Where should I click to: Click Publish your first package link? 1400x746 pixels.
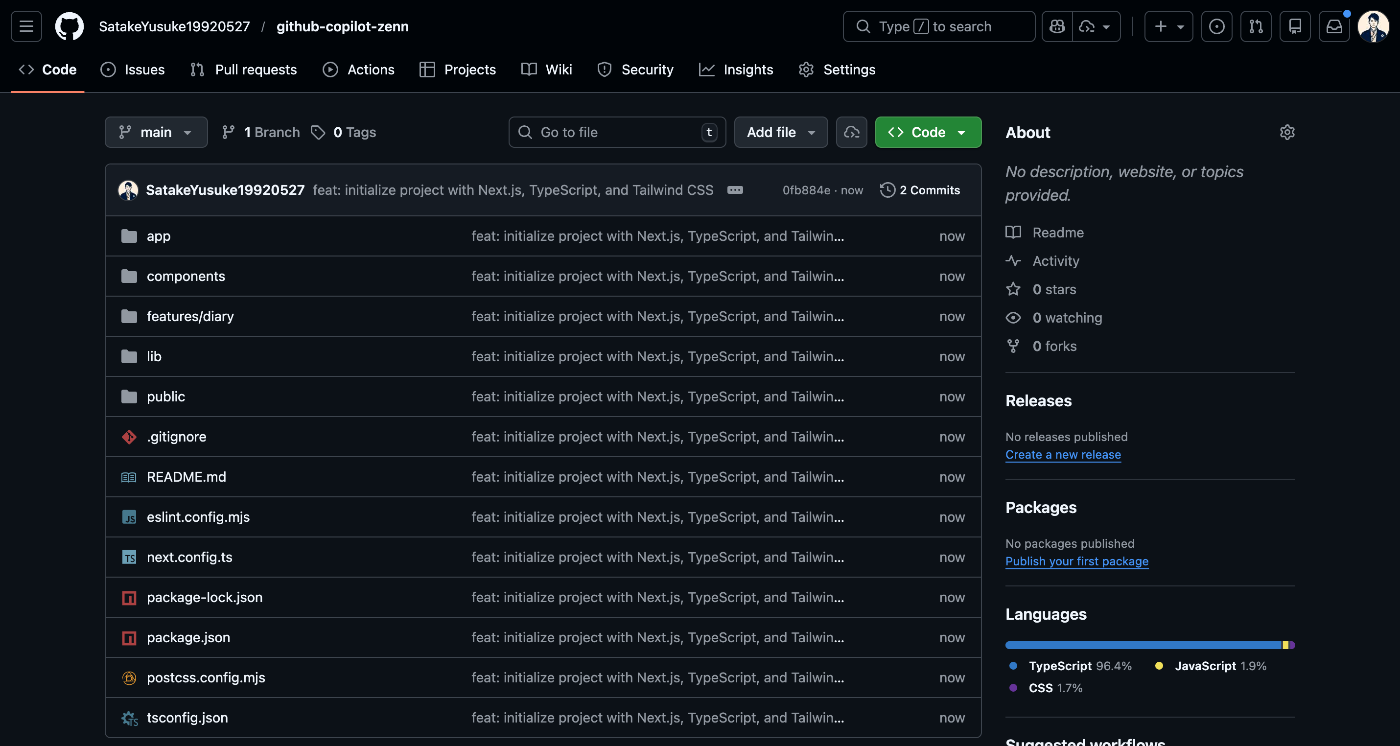1077,562
